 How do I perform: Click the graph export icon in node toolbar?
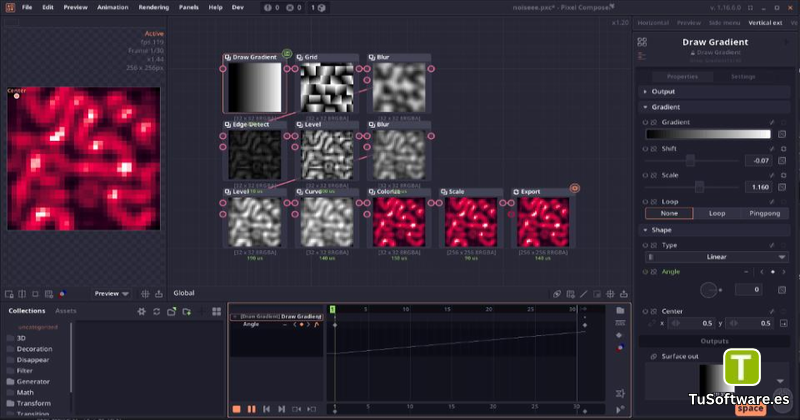(624, 294)
